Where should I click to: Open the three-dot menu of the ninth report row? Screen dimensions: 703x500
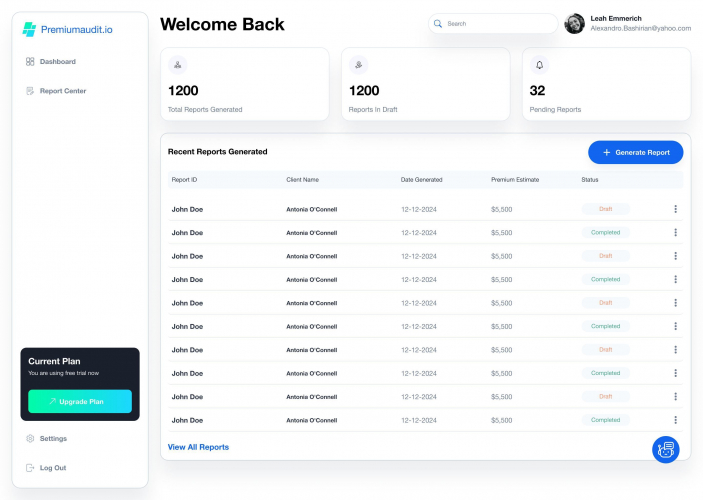pyautogui.click(x=676, y=396)
